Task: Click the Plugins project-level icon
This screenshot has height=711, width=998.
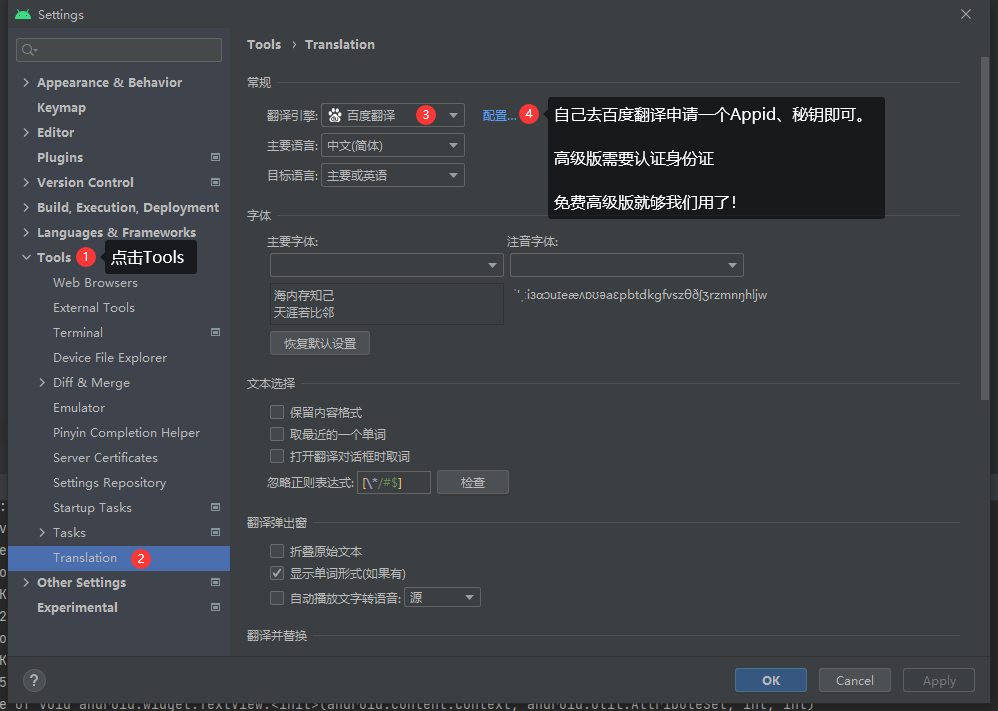Action: (x=215, y=158)
